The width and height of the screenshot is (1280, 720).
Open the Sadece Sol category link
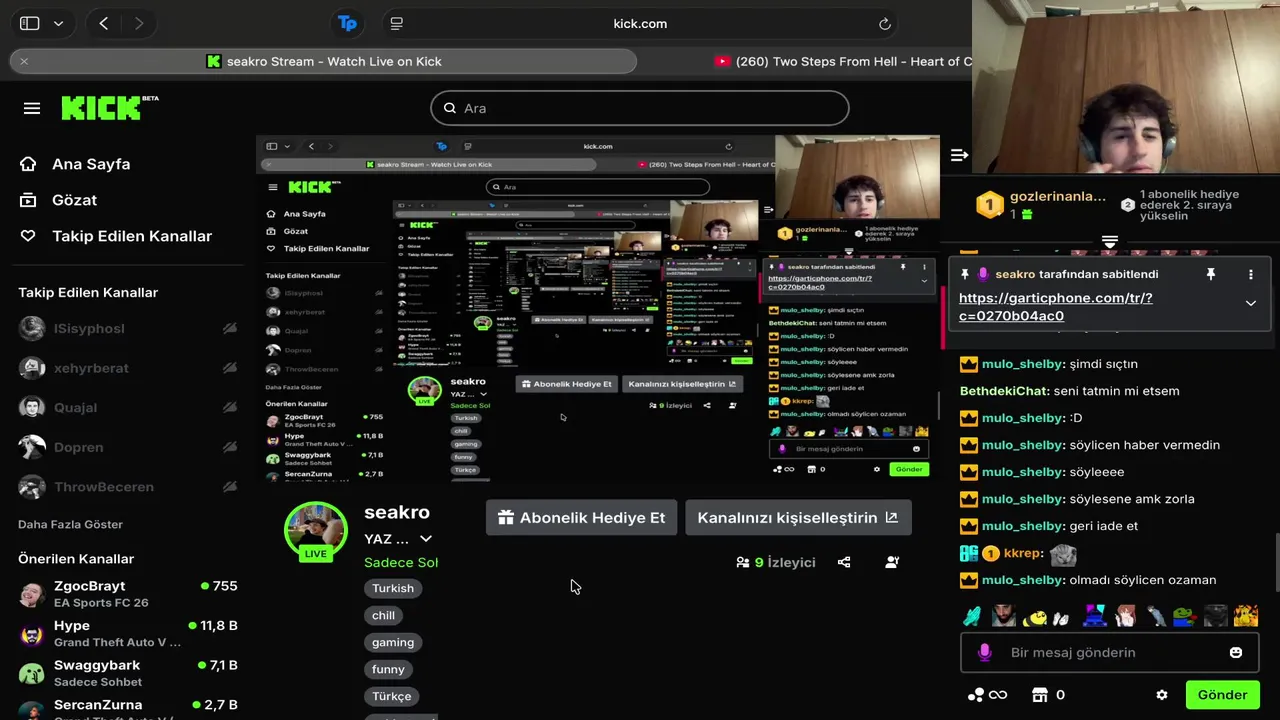[401, 562]
